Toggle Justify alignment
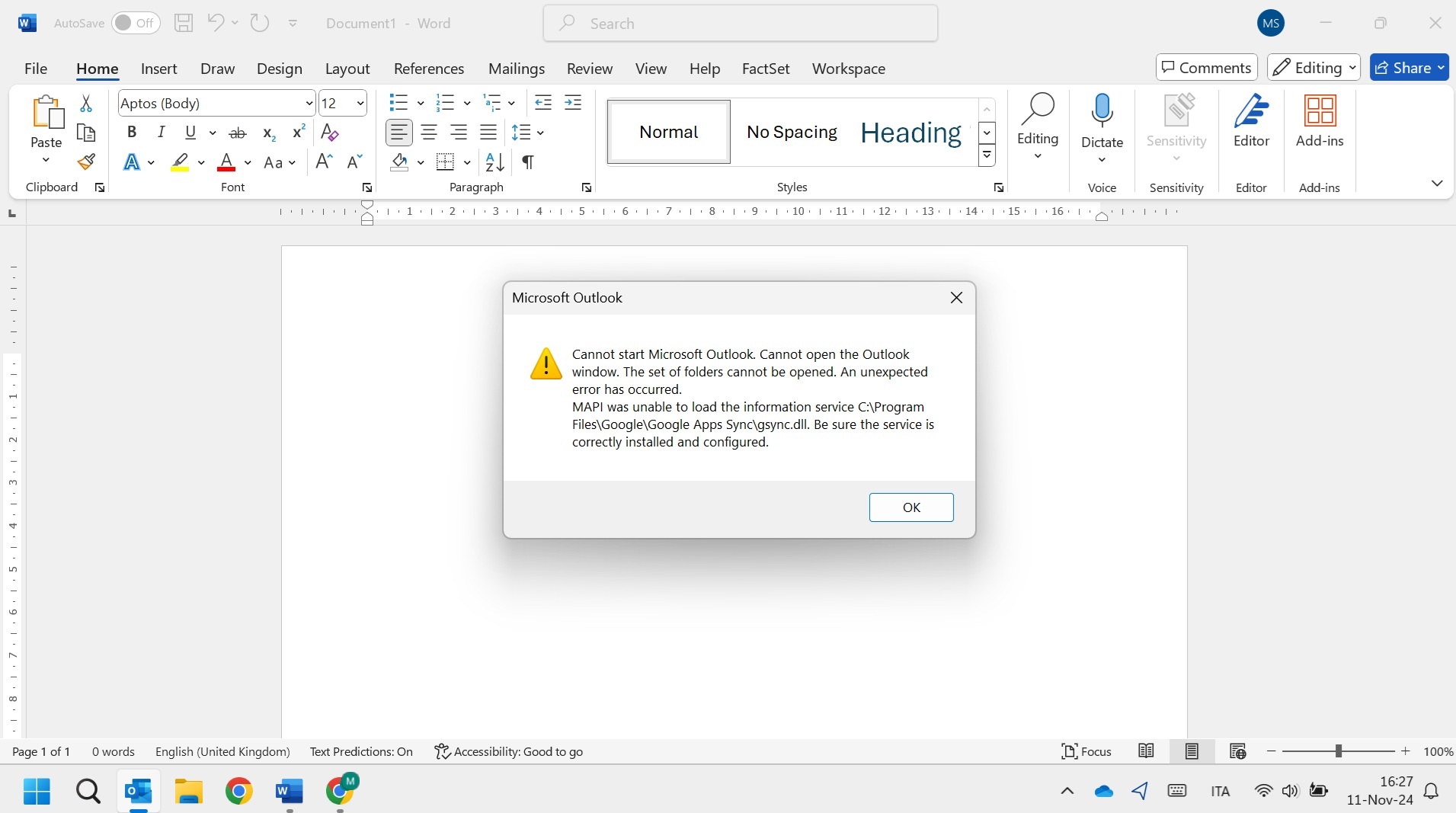Screen dimensions: 1456x813 [x=488, y=132]
